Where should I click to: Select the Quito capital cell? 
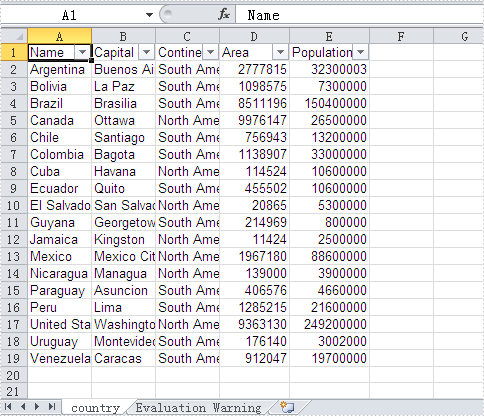coord(123,188)
